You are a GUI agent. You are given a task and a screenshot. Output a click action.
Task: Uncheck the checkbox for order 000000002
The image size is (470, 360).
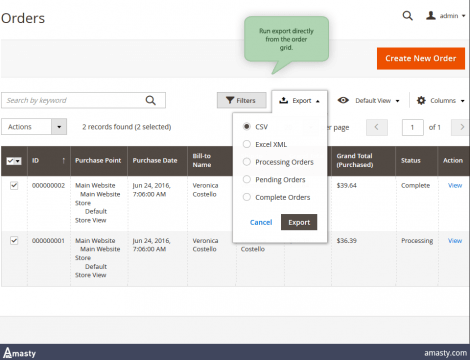tap(14, 185)
